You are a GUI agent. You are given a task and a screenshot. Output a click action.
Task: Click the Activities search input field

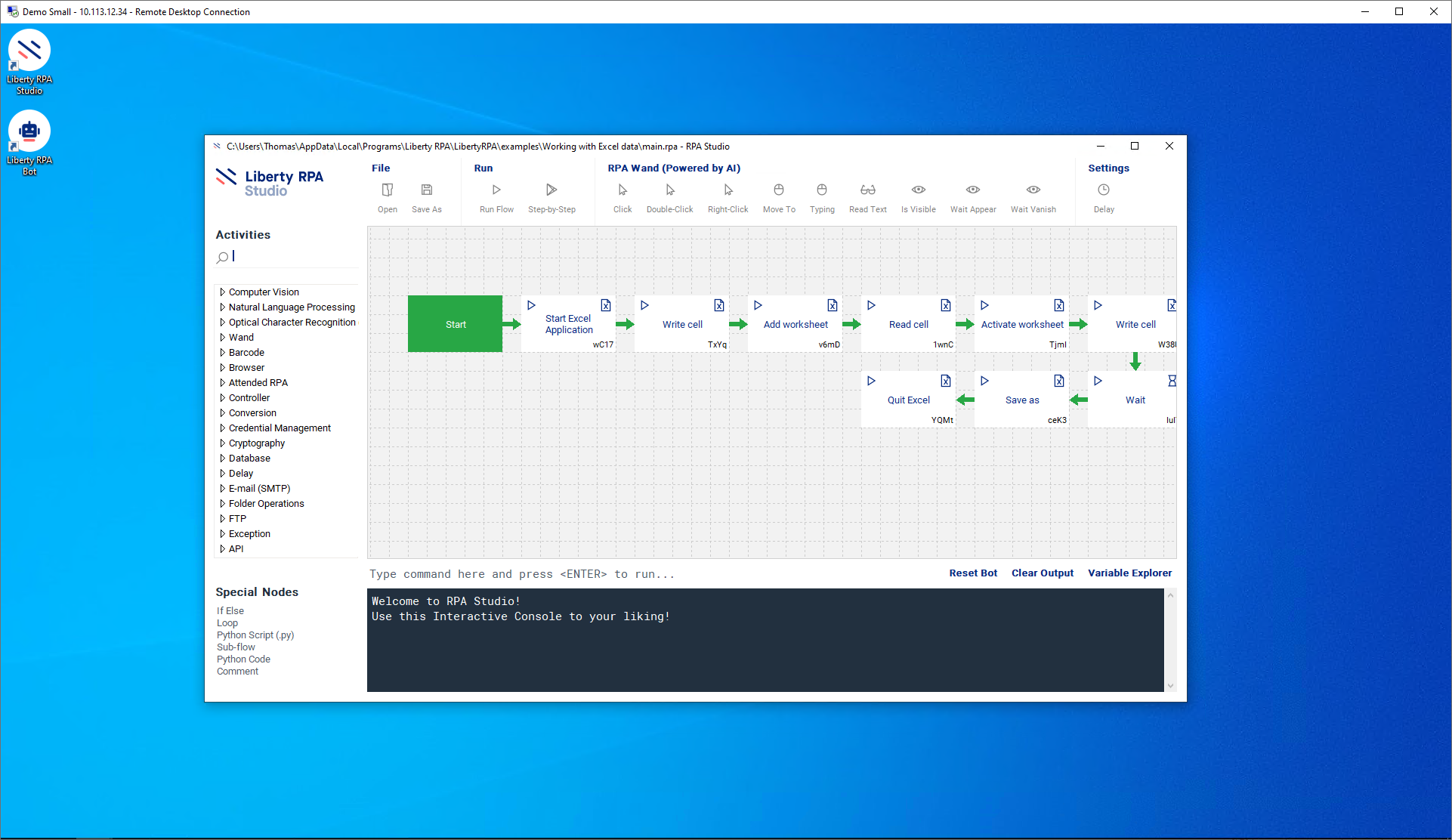point(291,257)
